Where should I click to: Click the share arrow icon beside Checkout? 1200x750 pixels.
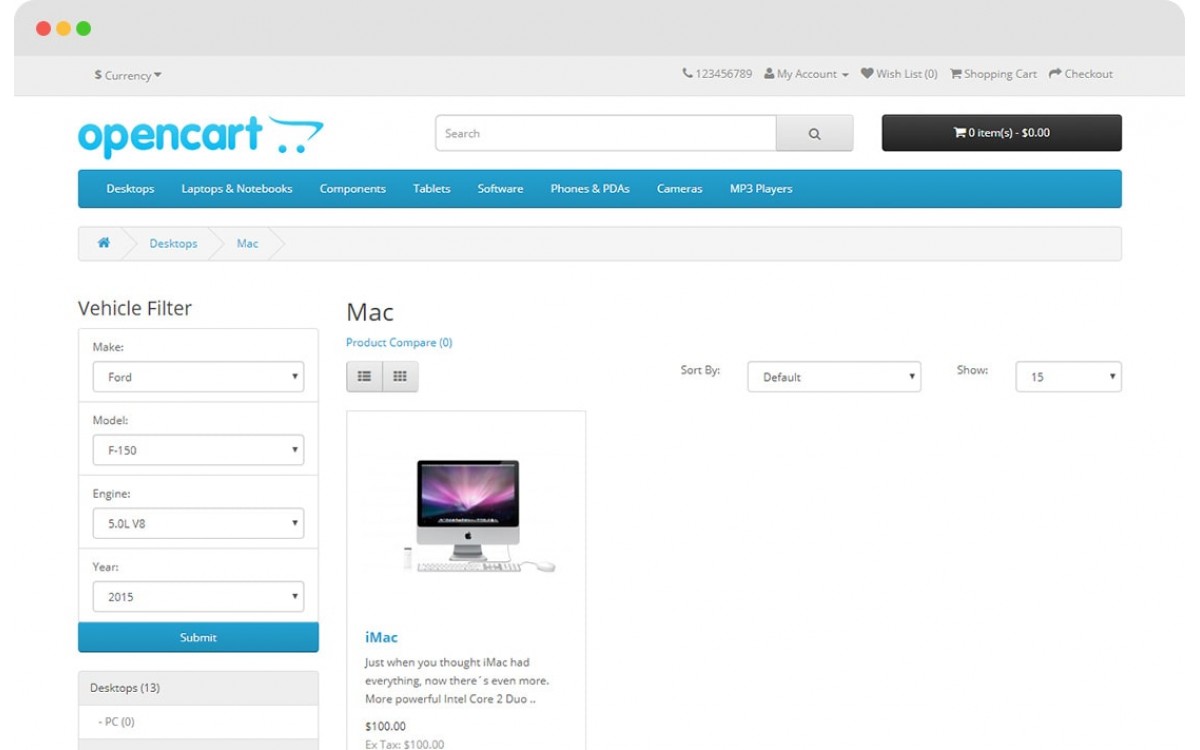coord(1055,74)
